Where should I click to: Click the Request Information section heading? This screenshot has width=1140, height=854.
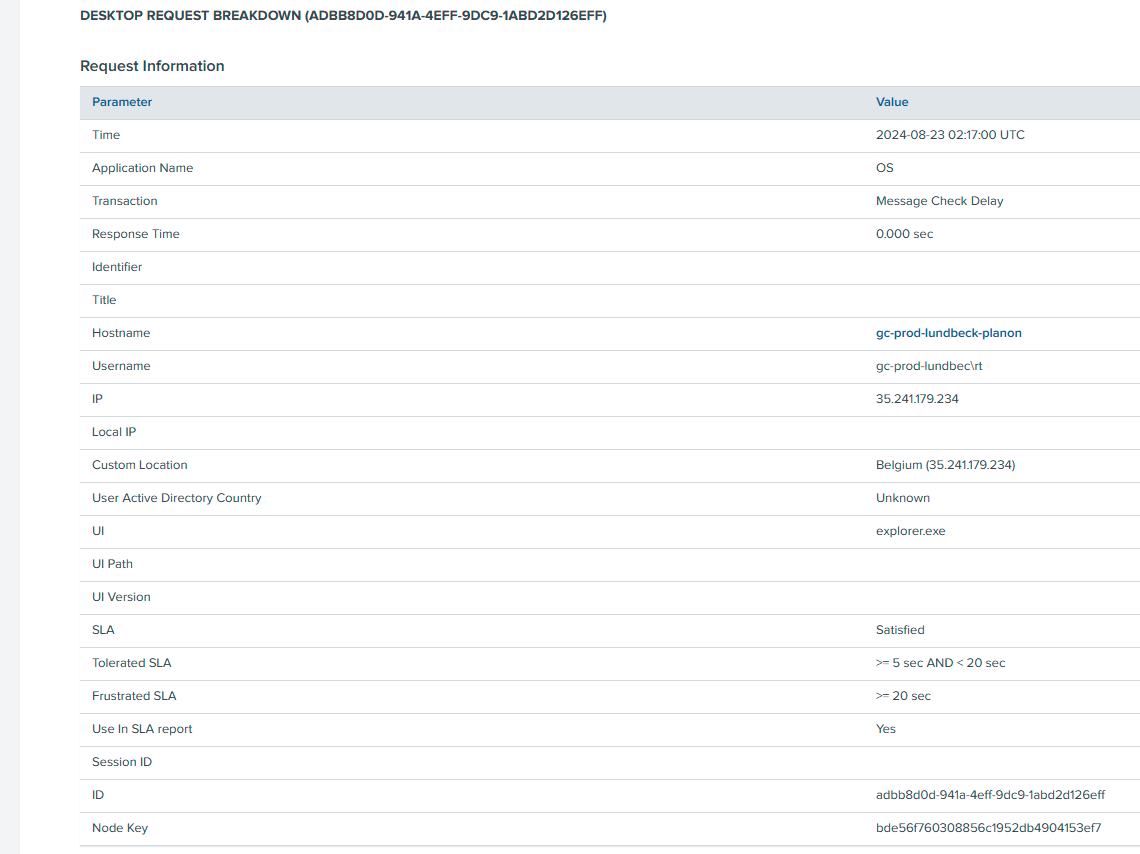152,66
